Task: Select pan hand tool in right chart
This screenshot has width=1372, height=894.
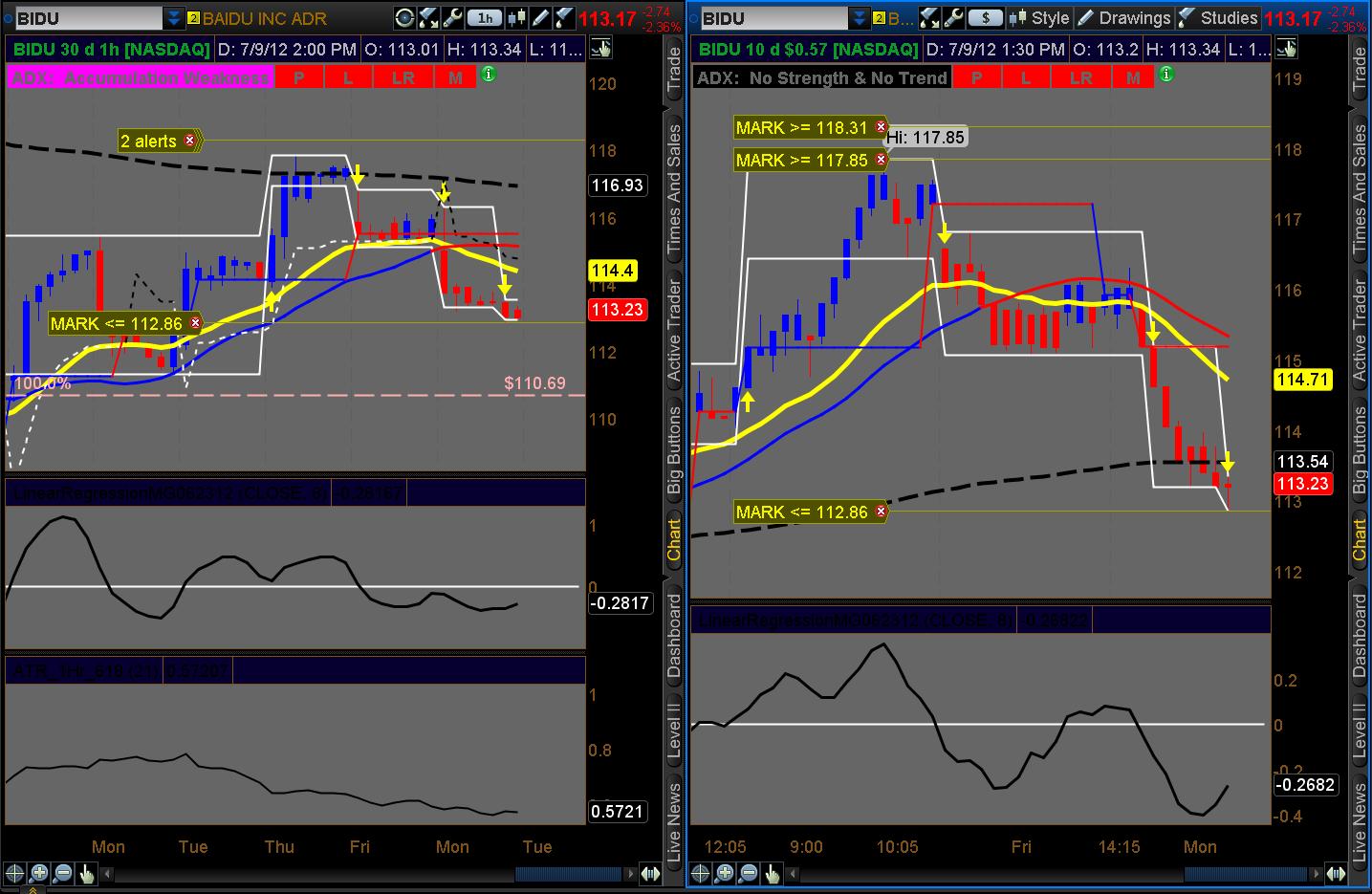Action: tap(772, 873)
